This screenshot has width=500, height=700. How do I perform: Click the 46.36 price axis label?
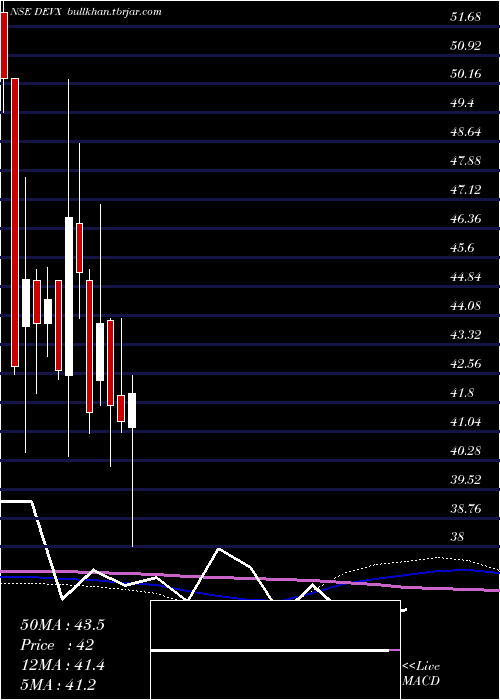click(466, 219)
